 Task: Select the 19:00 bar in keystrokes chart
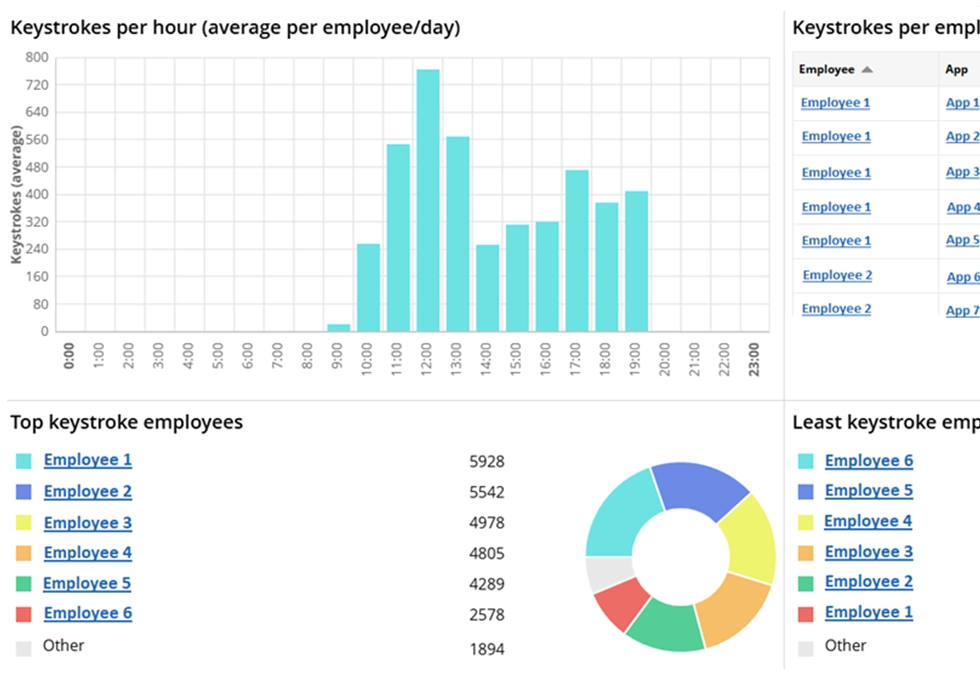pyautogui.click(x=636, y=261)
